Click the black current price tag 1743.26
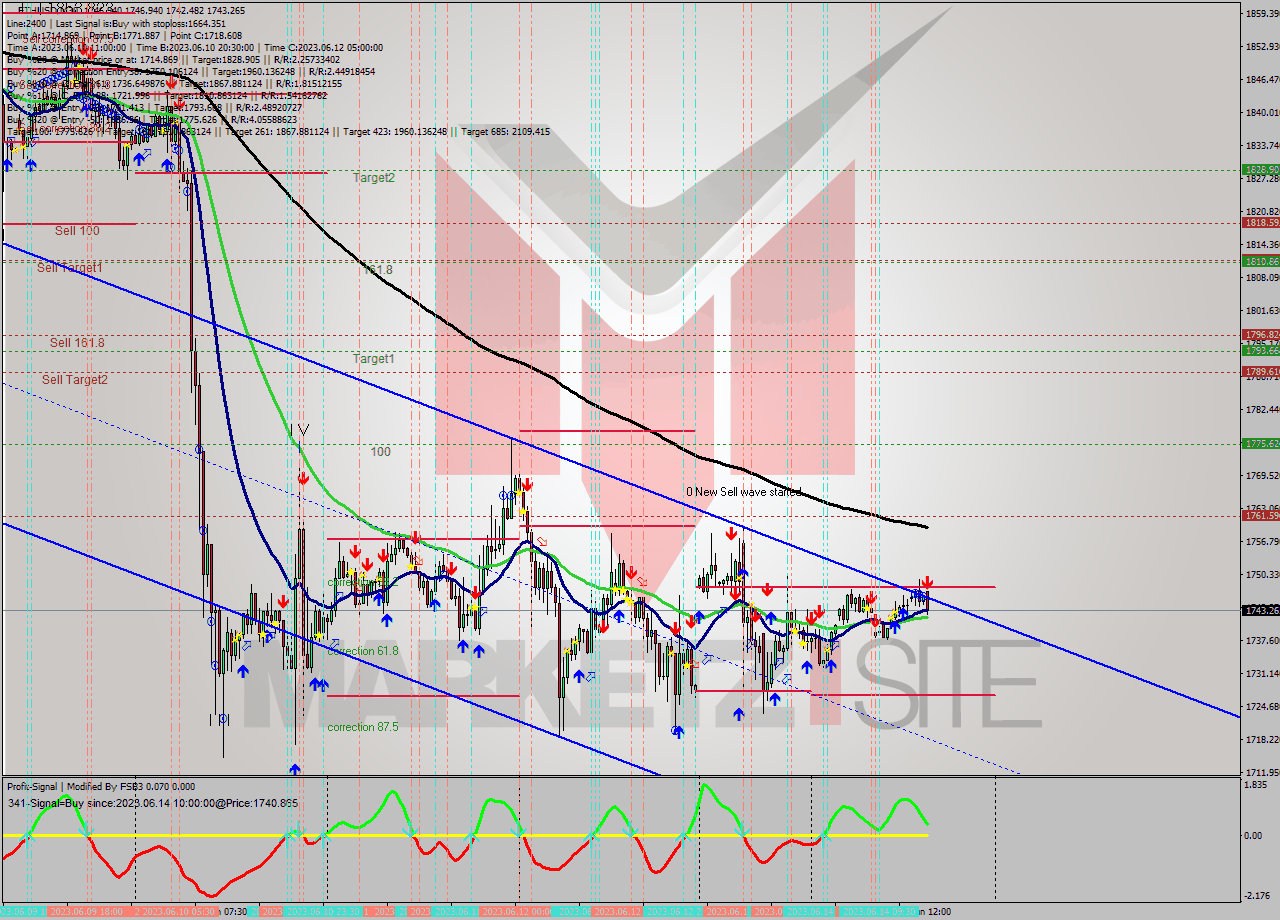 (x=1260, y=610)
